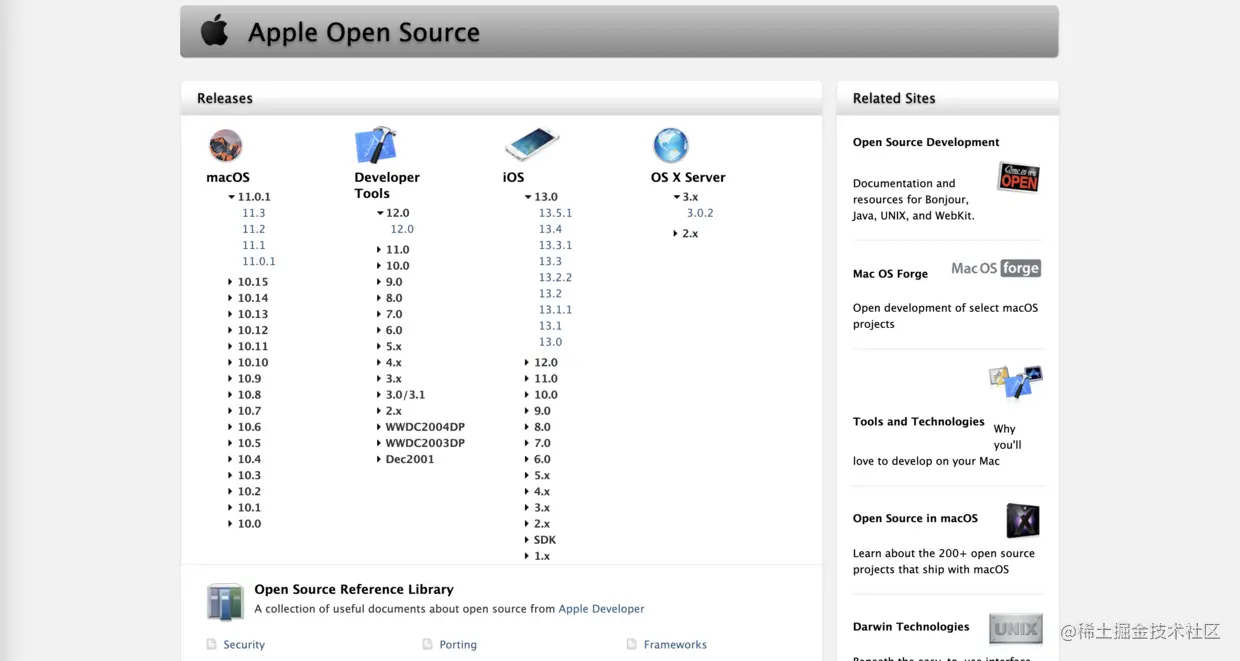
Task: Click the Mac OS Forge heading
Action: pos(890,274)
